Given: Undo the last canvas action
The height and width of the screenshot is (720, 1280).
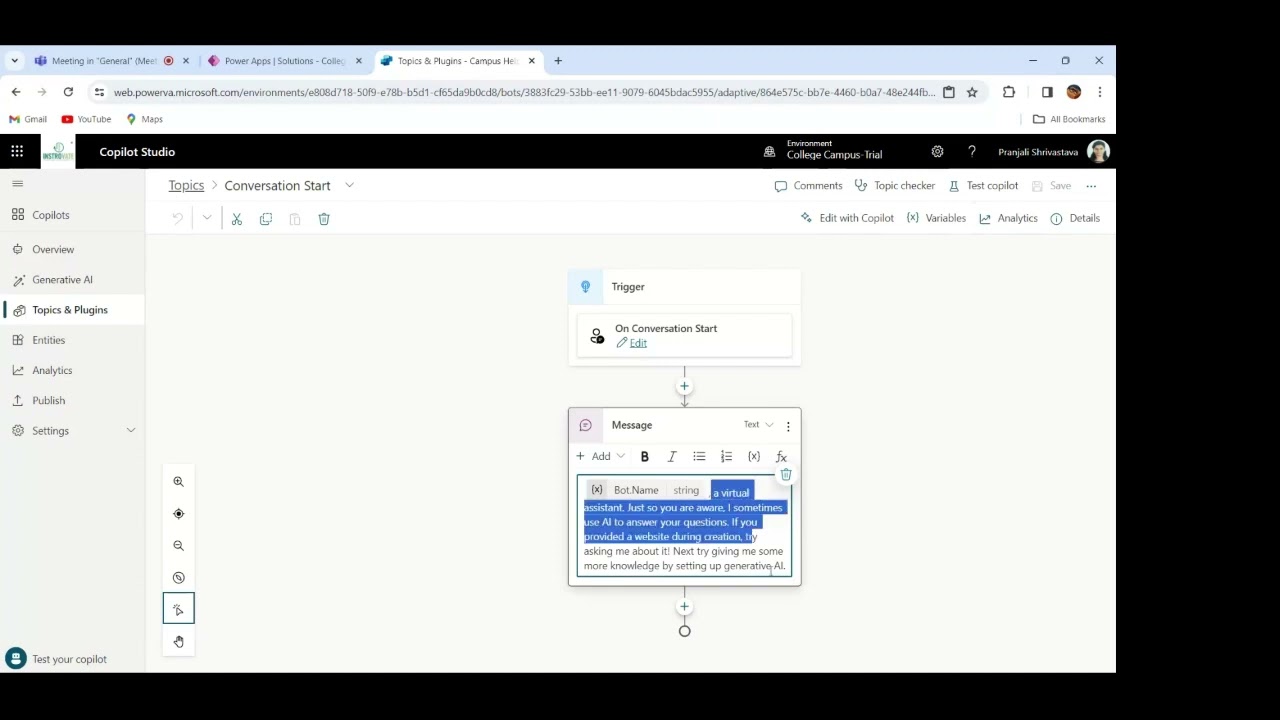Looking at the screenshot, I should [178, 219].
